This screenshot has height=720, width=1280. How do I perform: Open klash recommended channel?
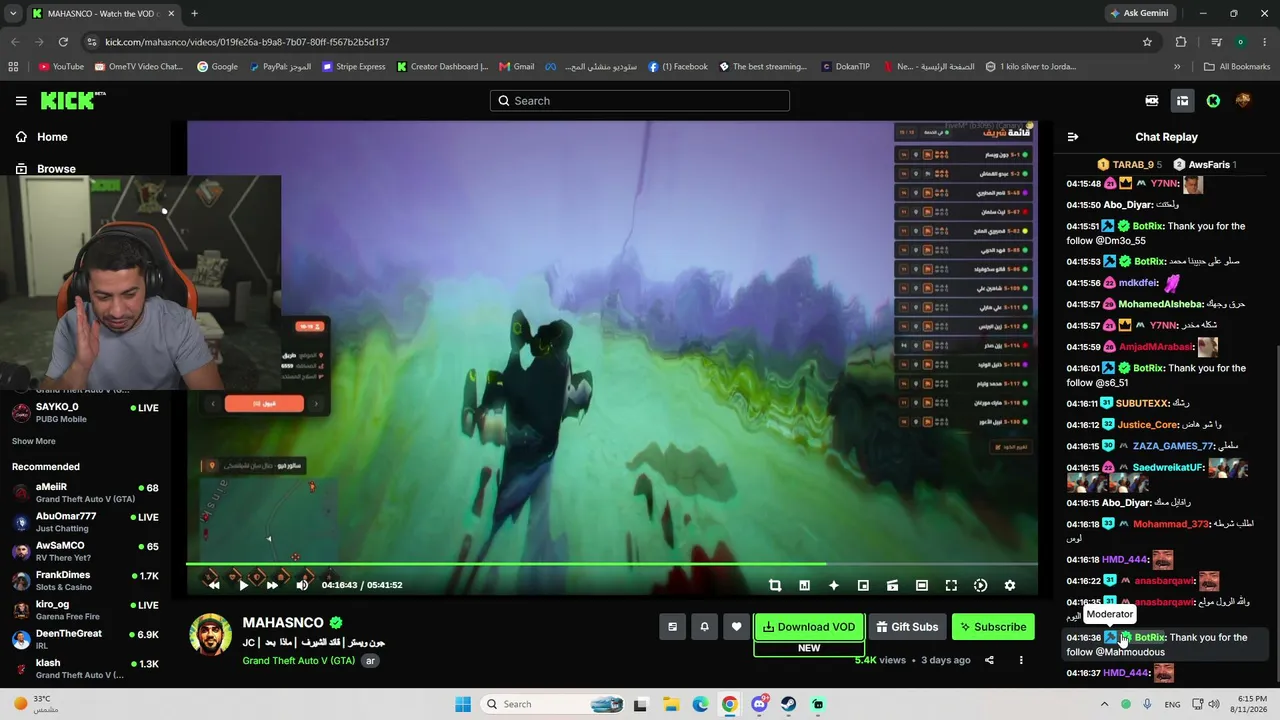(85, 668)
